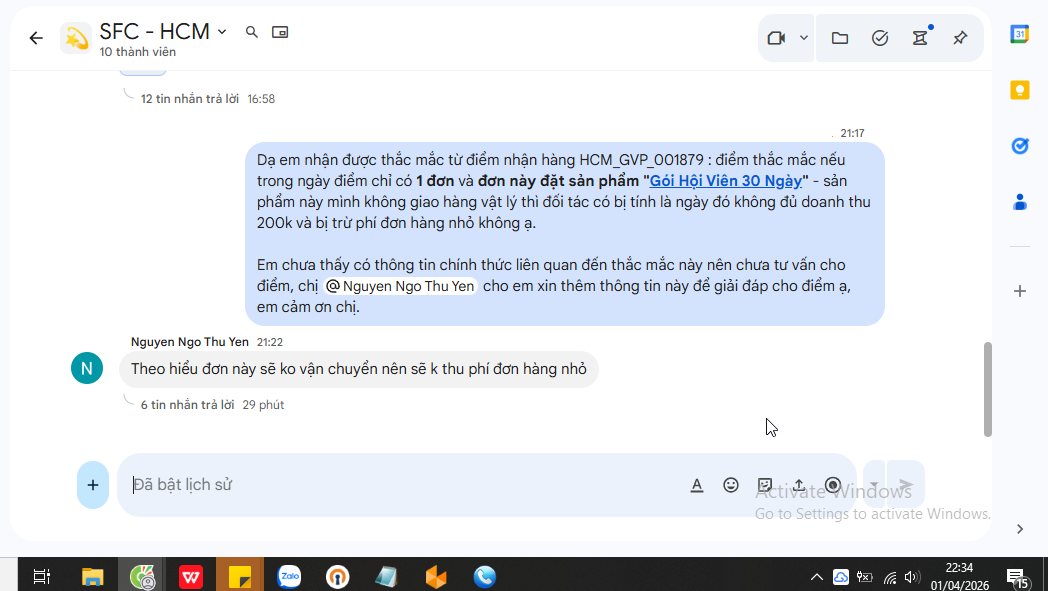Open shared files folder

[840, 38]
